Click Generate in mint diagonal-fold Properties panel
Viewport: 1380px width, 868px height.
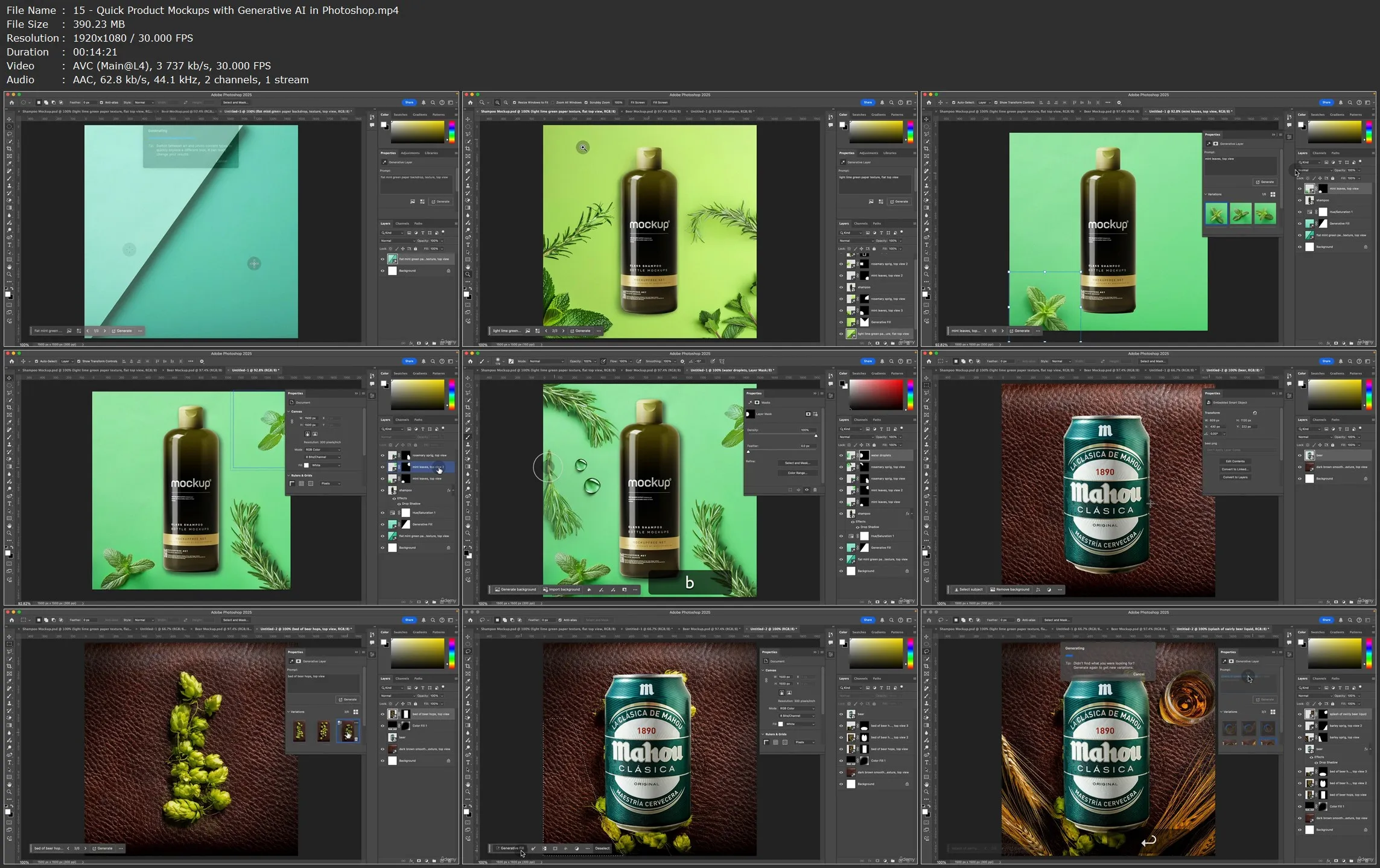[441, 201]
